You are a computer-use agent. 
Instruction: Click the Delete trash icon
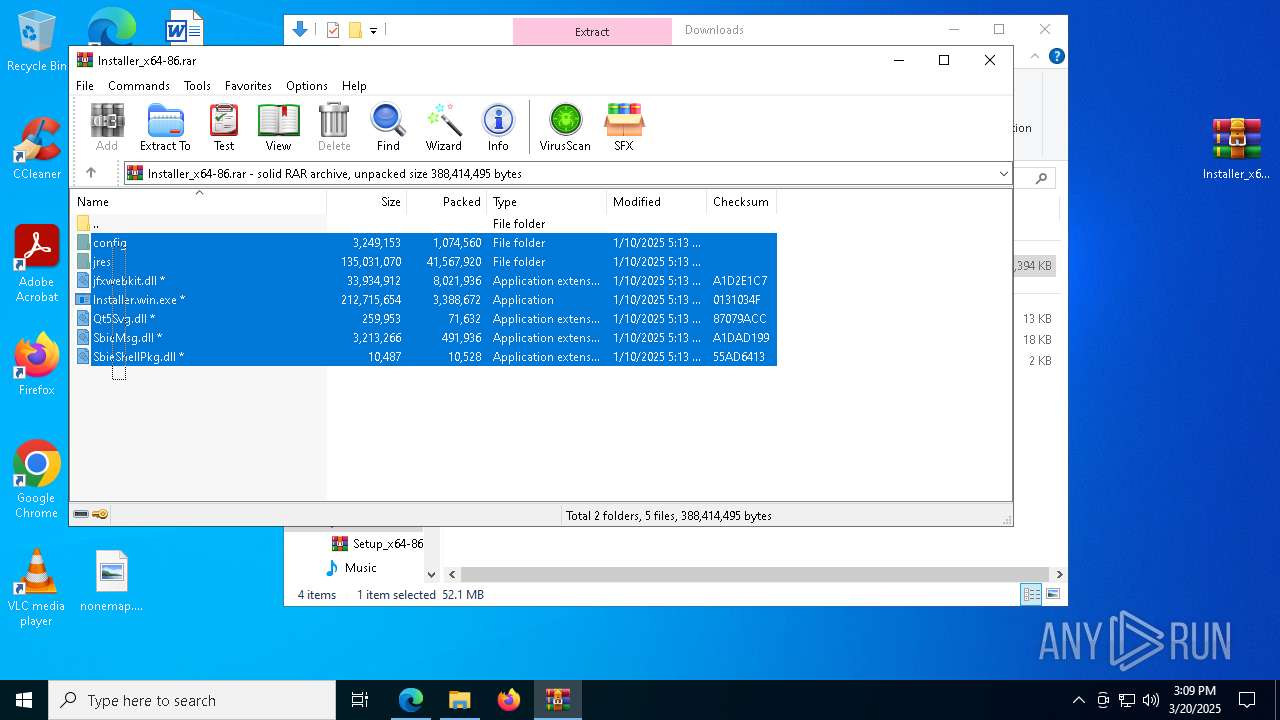(334, 127)
